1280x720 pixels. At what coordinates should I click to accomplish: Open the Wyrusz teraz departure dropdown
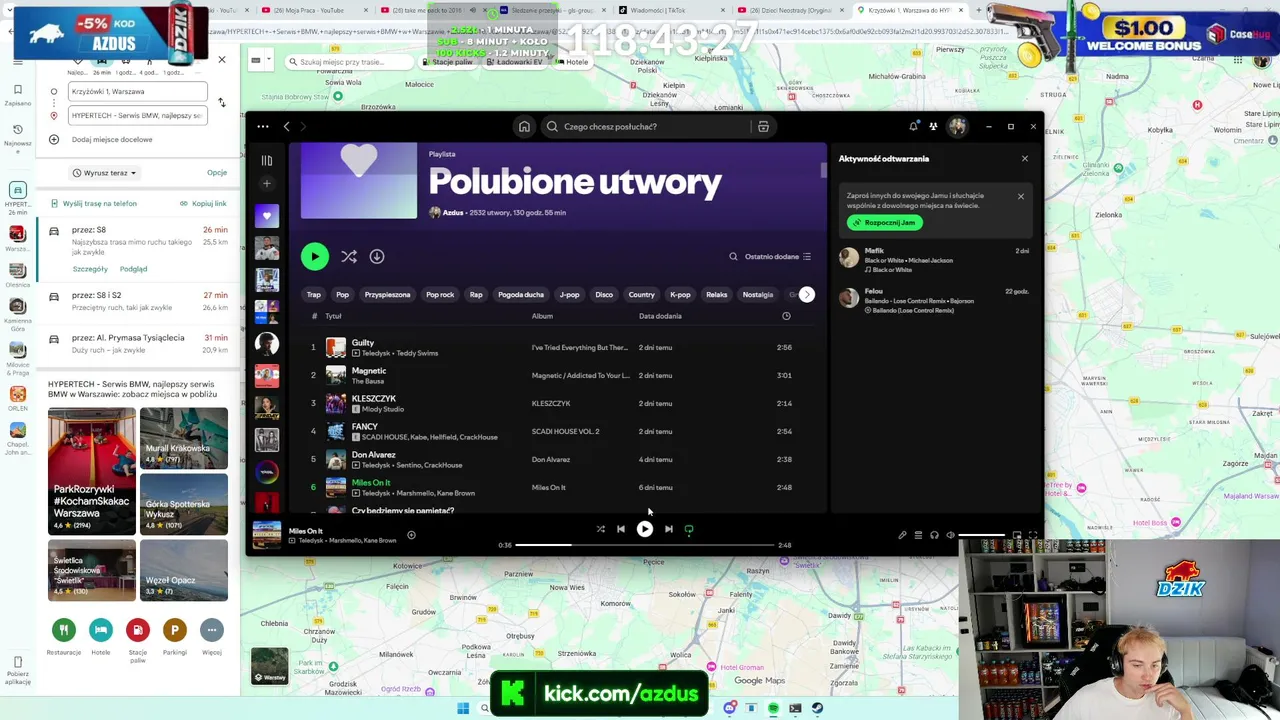(104, 173)
